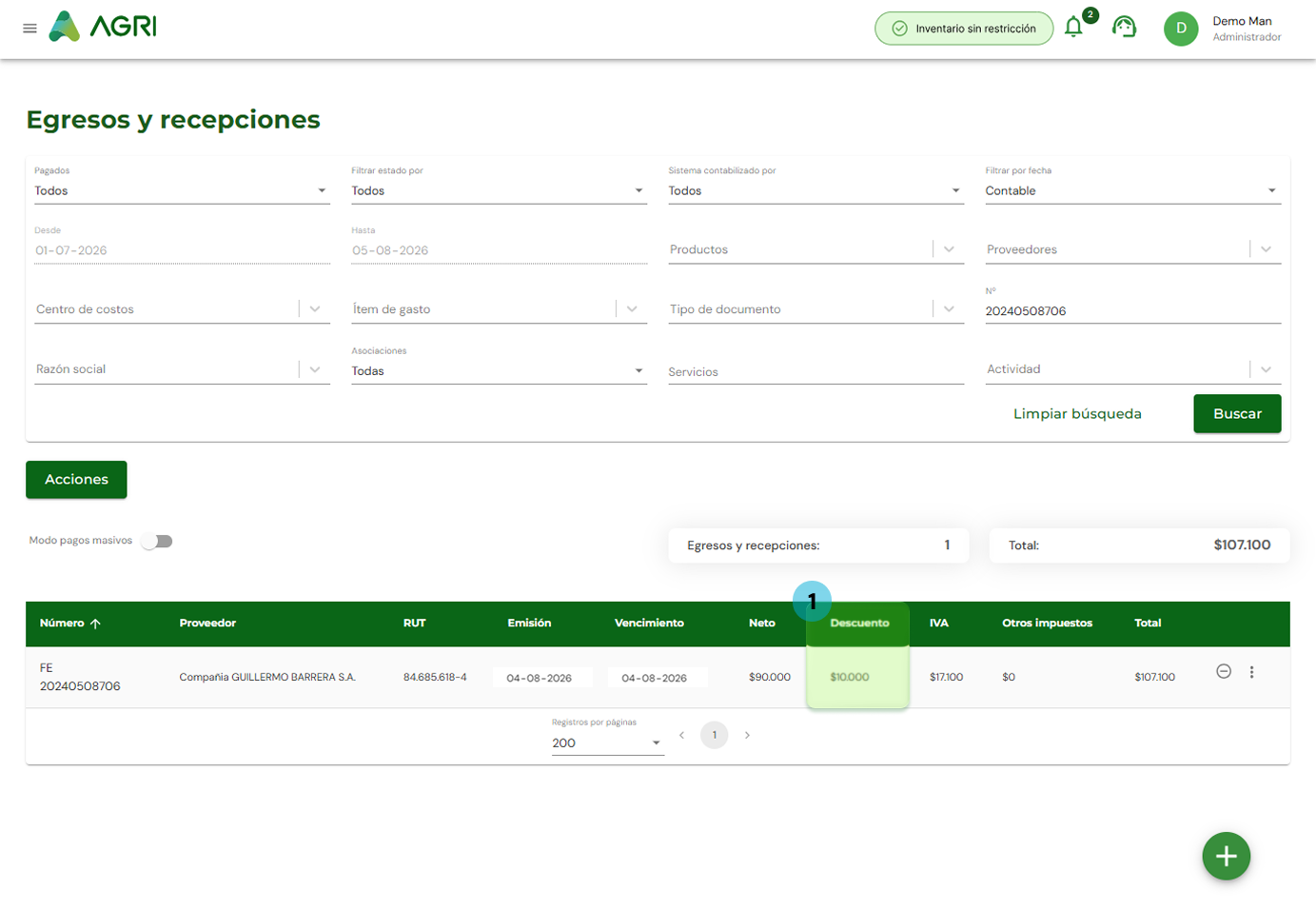Open the Sistema contabilizado por dropdown

pyautogui.click(x=815, y=190)
